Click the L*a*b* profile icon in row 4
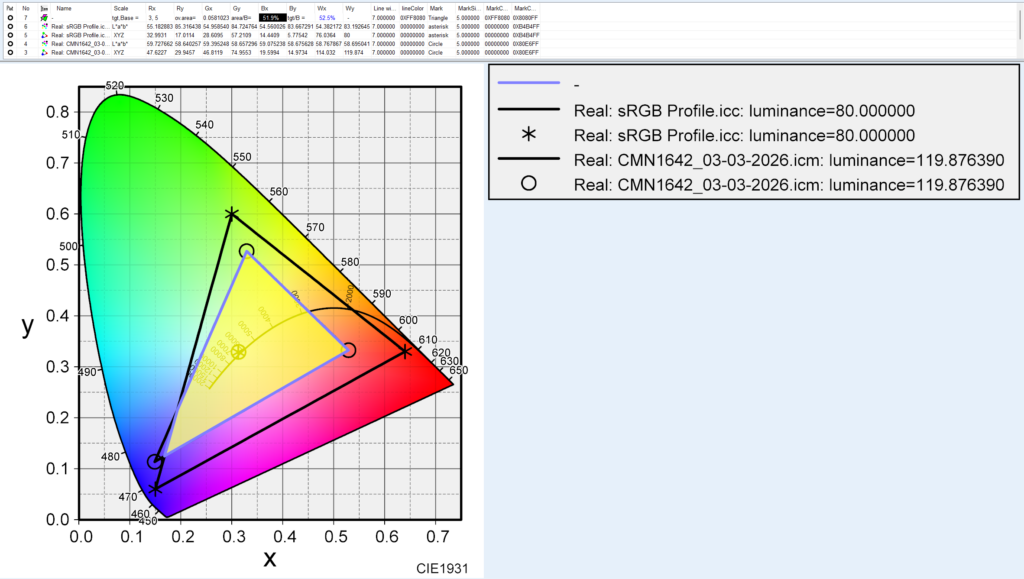This screenshot has height=579, width=1024. (x=44, y=44)
